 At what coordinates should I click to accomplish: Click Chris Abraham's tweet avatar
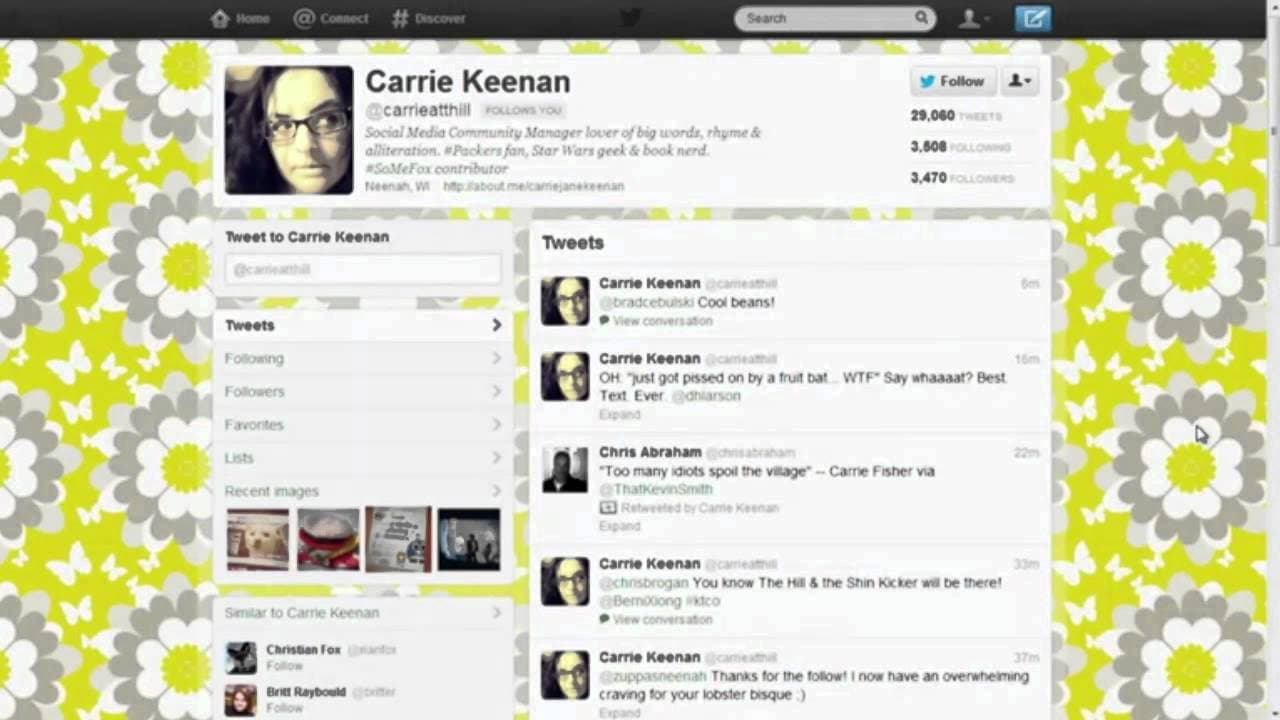coord(565,470)
